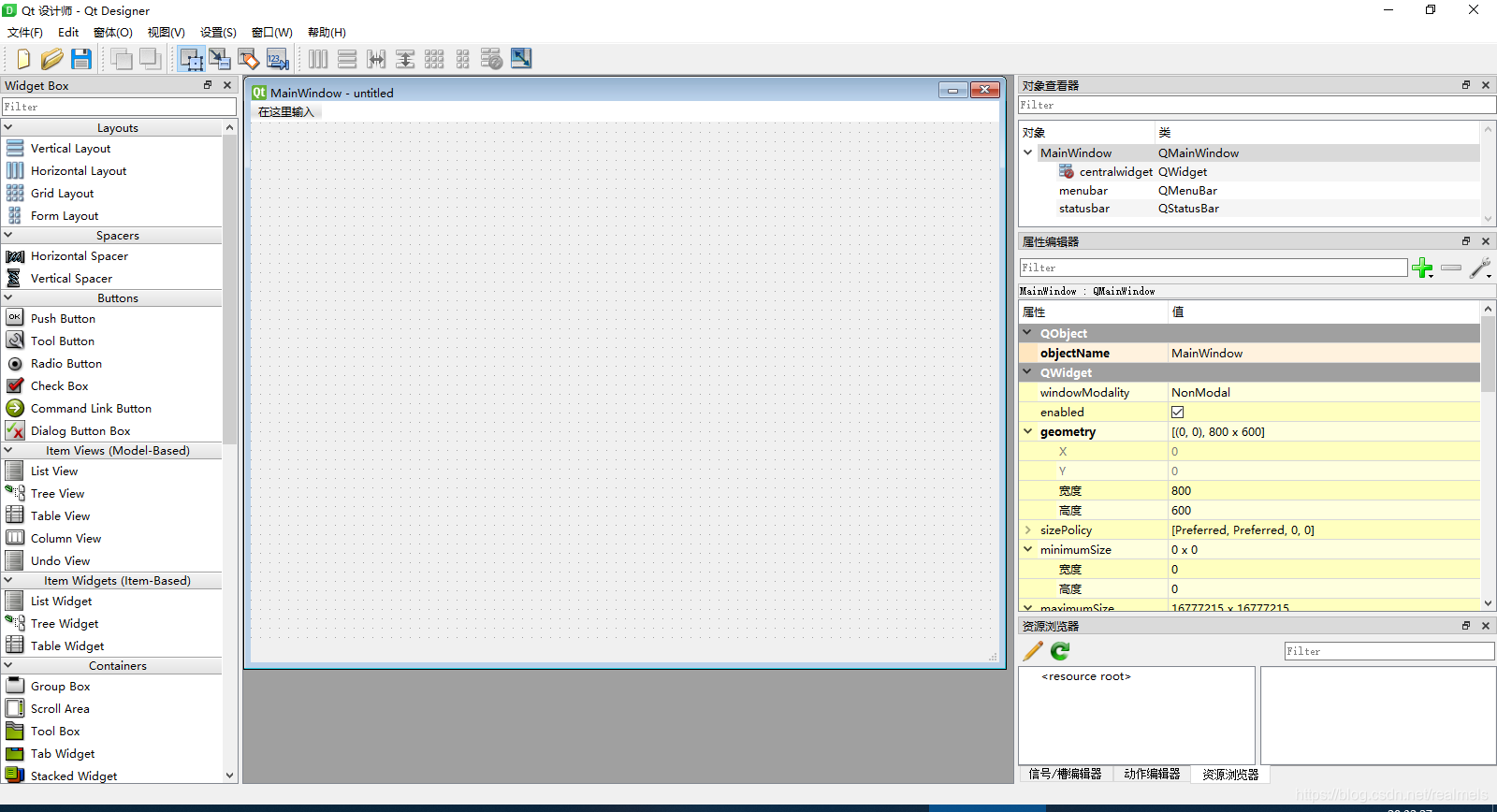Click the remove property minus icon
Screen dimensions: 1497x812
[1451, 268]
